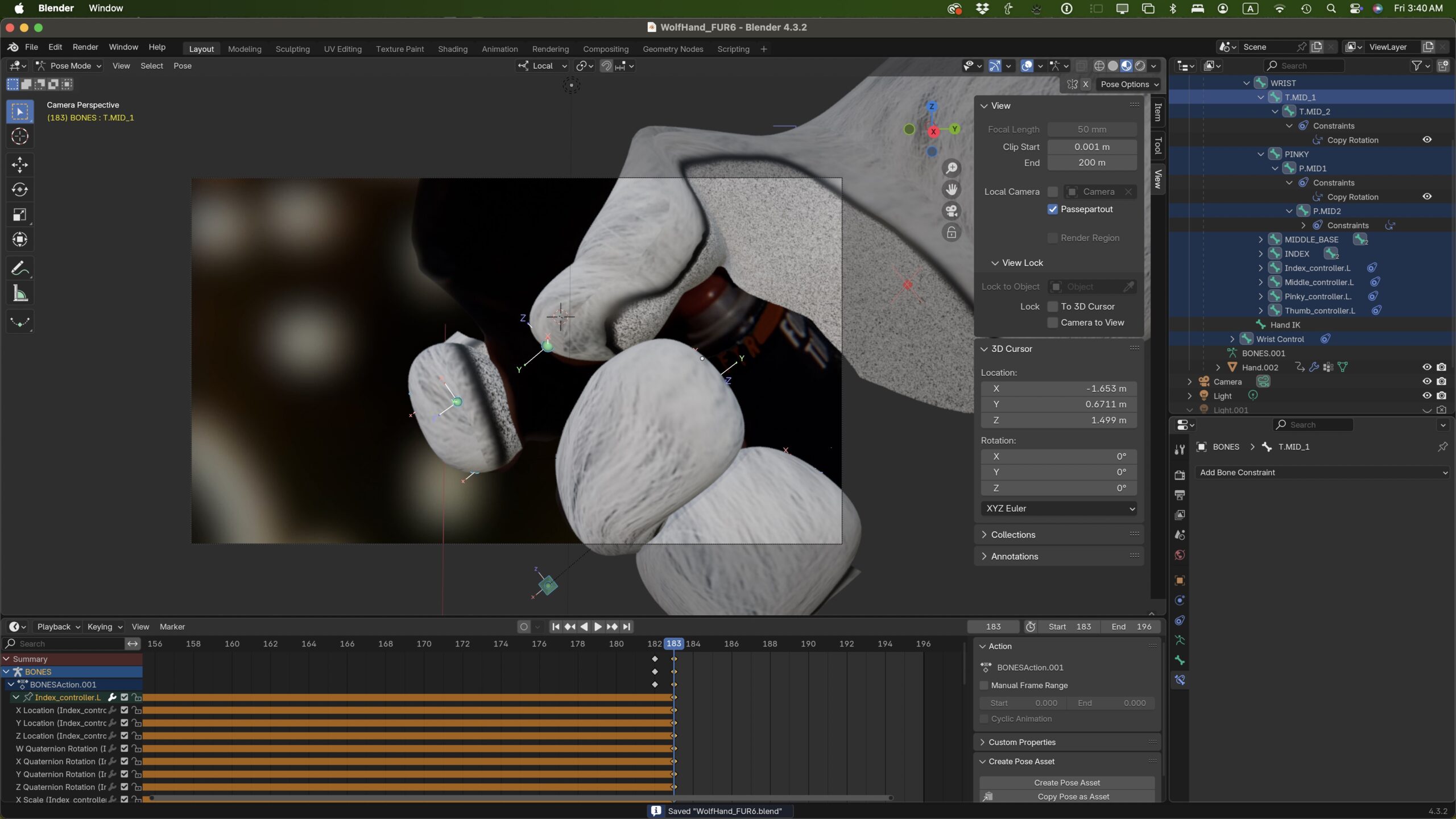The width and height of the screenshot is (1456, 819).
Task: Click the zoom magnifier icon in viewport
Action: (x=952, y=168)
